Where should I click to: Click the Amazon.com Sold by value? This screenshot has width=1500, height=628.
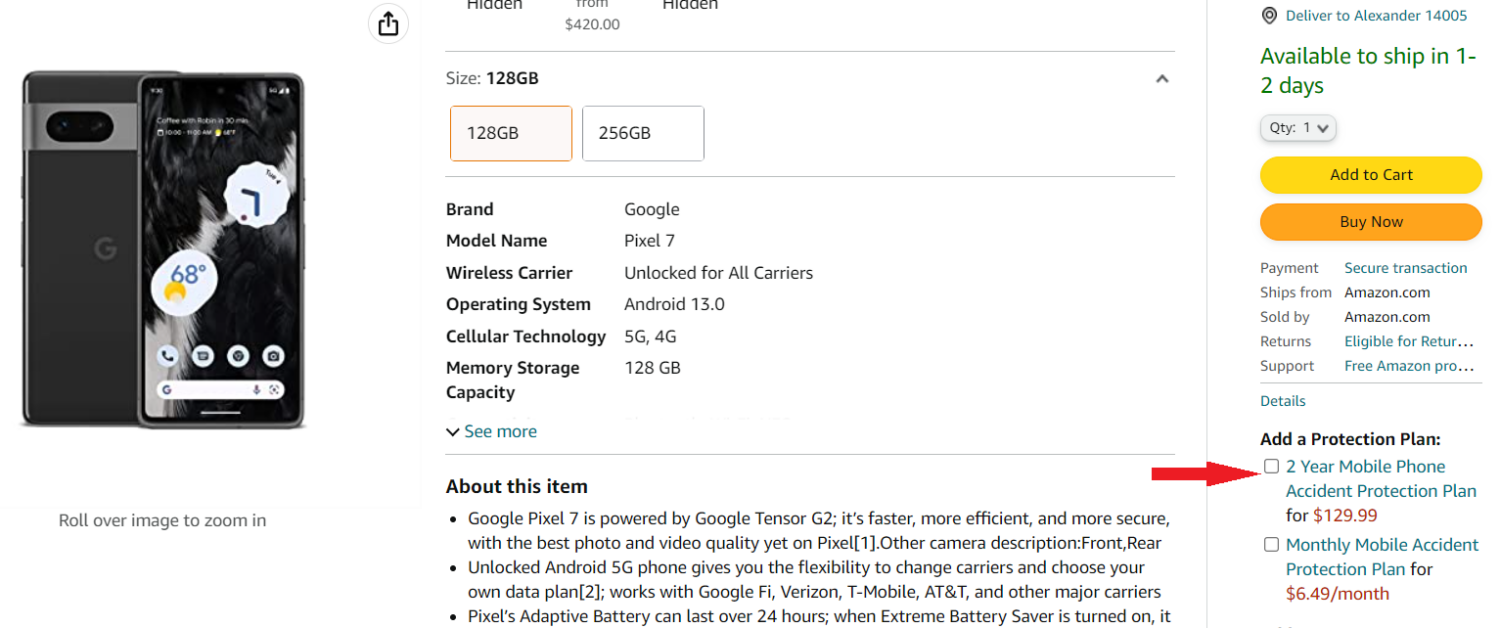(1387, 317)
